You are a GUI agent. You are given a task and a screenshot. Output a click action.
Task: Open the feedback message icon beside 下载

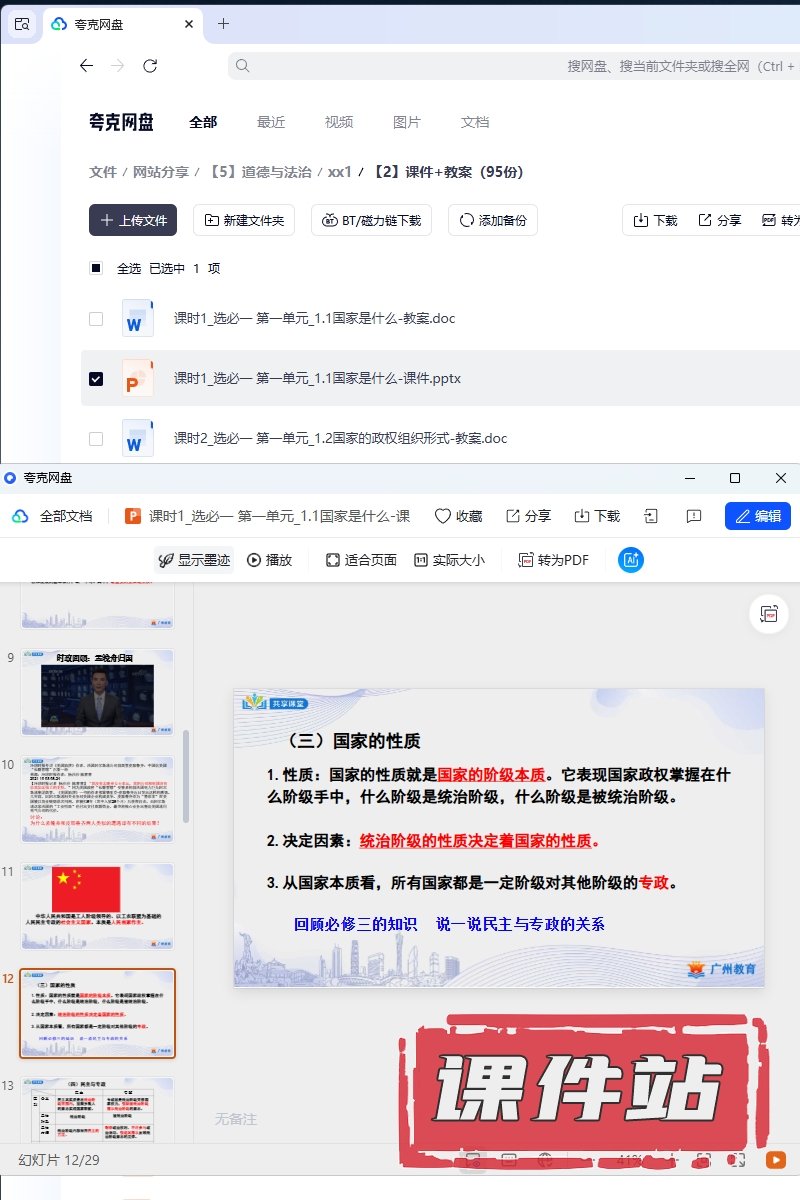694,516
